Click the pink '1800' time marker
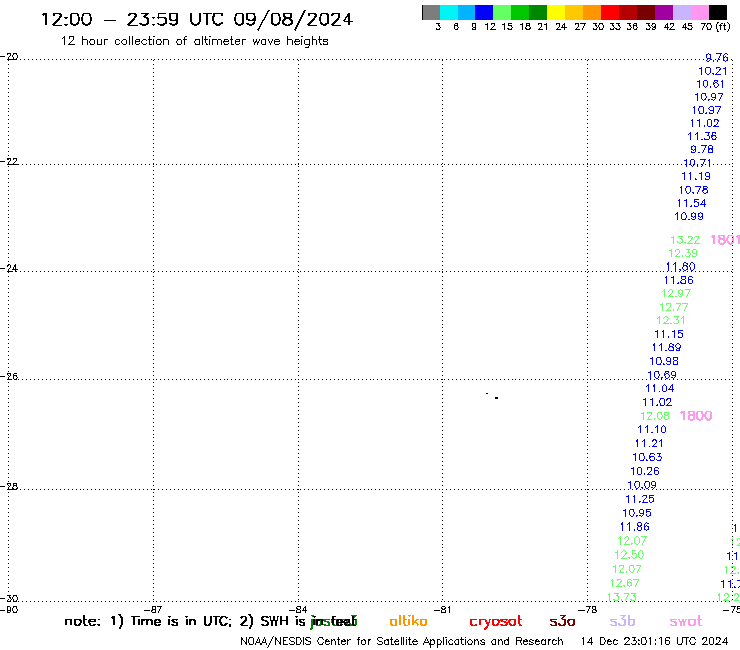This screenshot has width=740, height=650. click(x=696, y=416)
